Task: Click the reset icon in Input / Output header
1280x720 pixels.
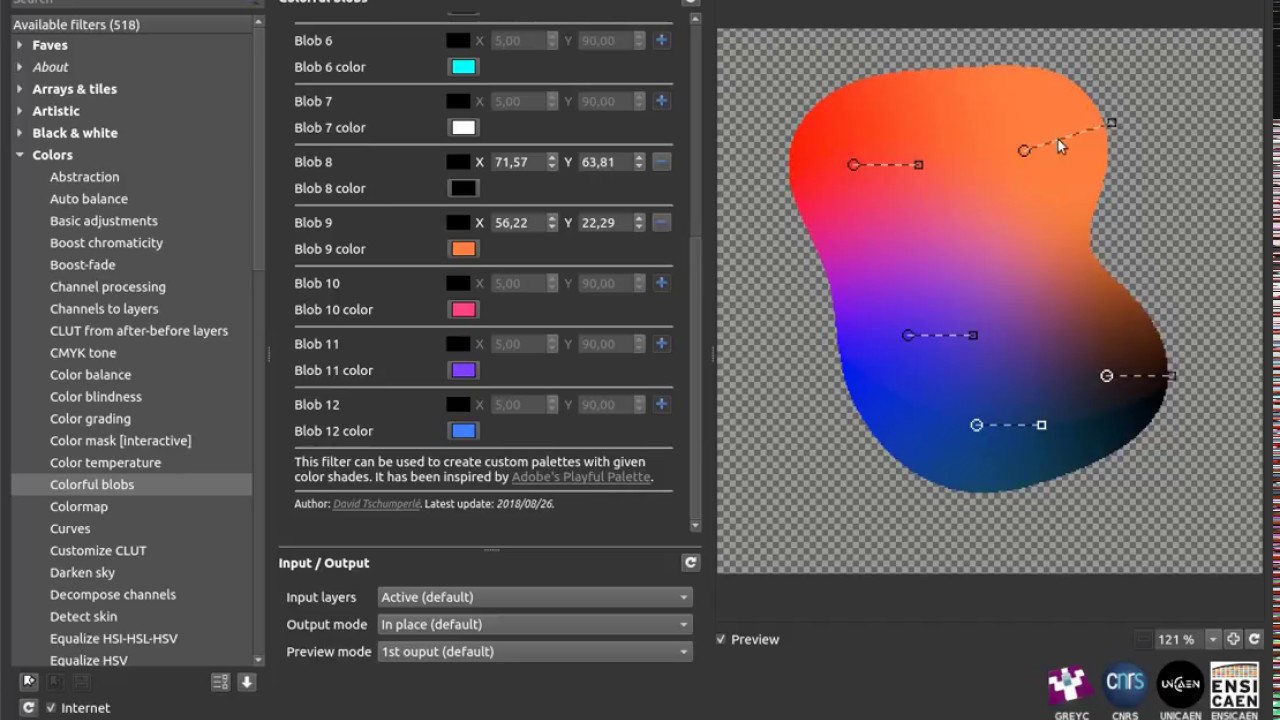Action: (x=690, y=563)
